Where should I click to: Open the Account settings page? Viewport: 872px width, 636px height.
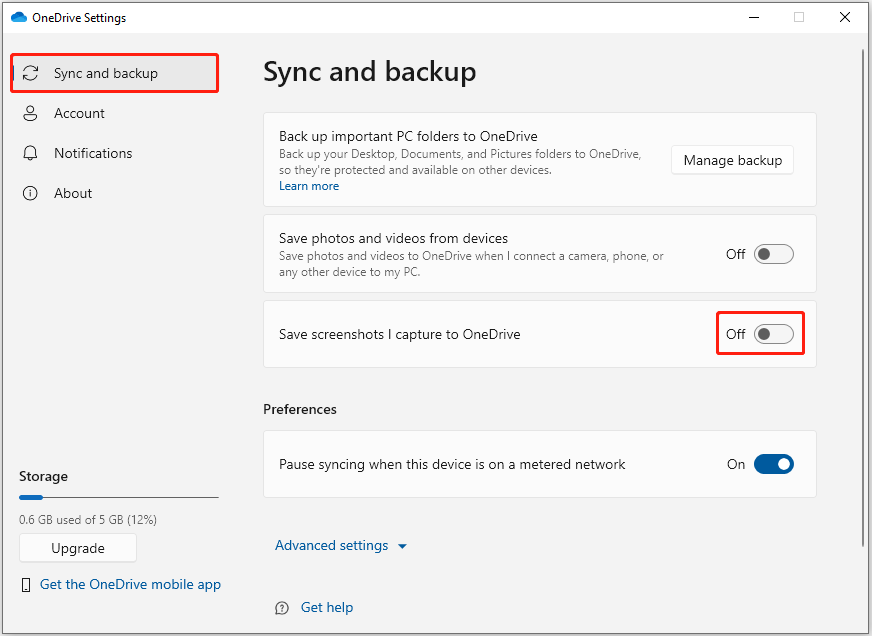point(115,113)
